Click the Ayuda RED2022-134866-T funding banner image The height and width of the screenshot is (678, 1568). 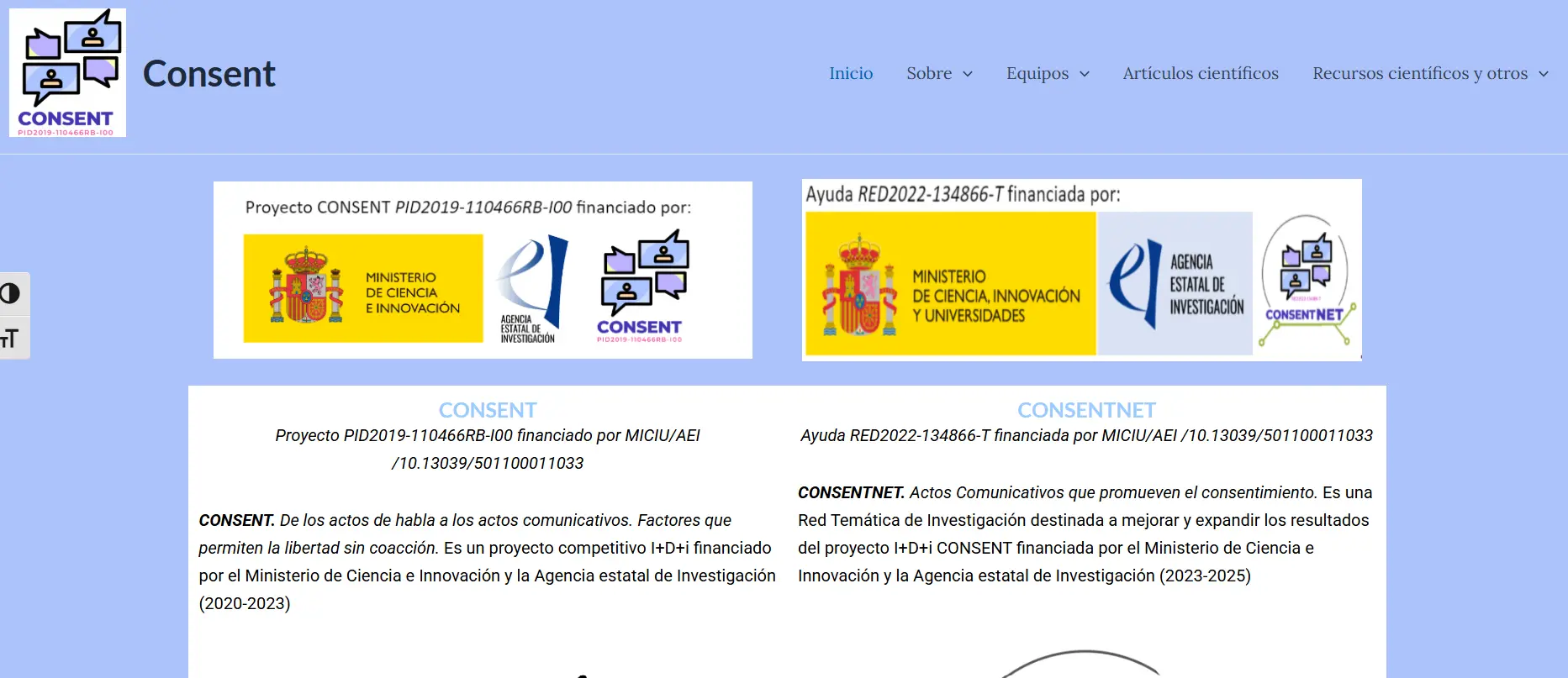click(1082, 270)
